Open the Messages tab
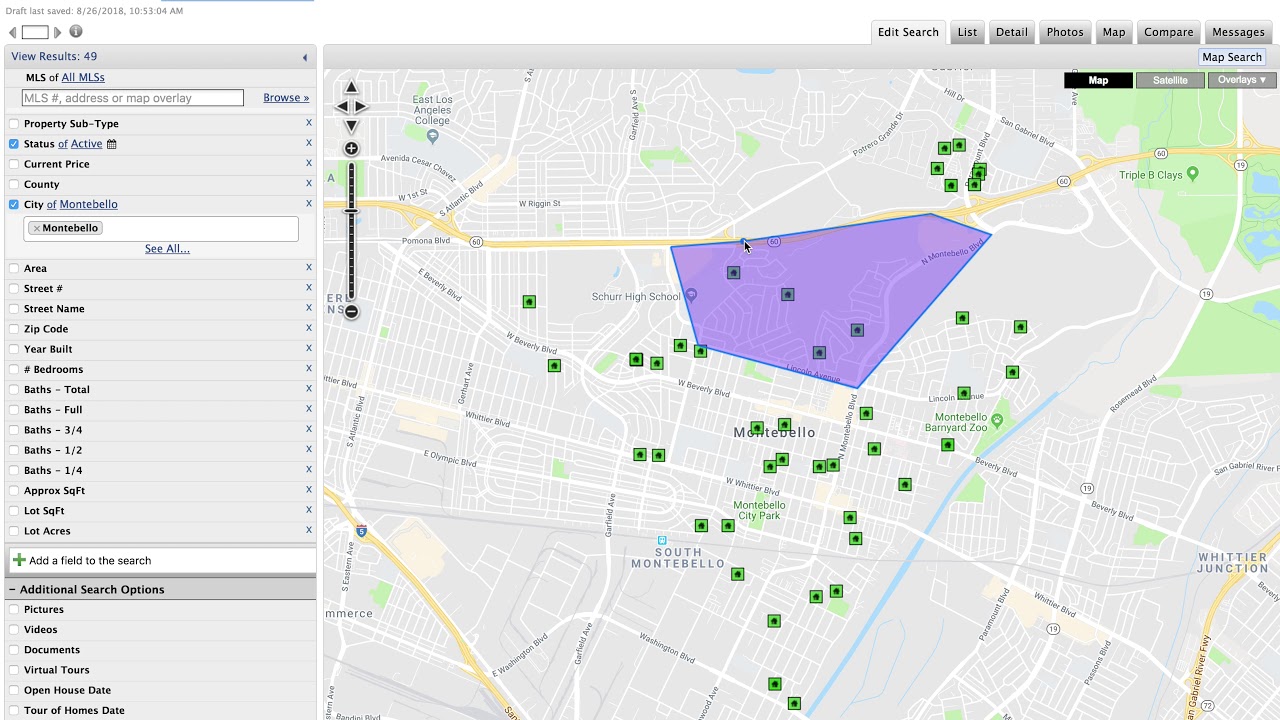Viewport: 1280px width, 720px height. click(x=1238, y=32)
